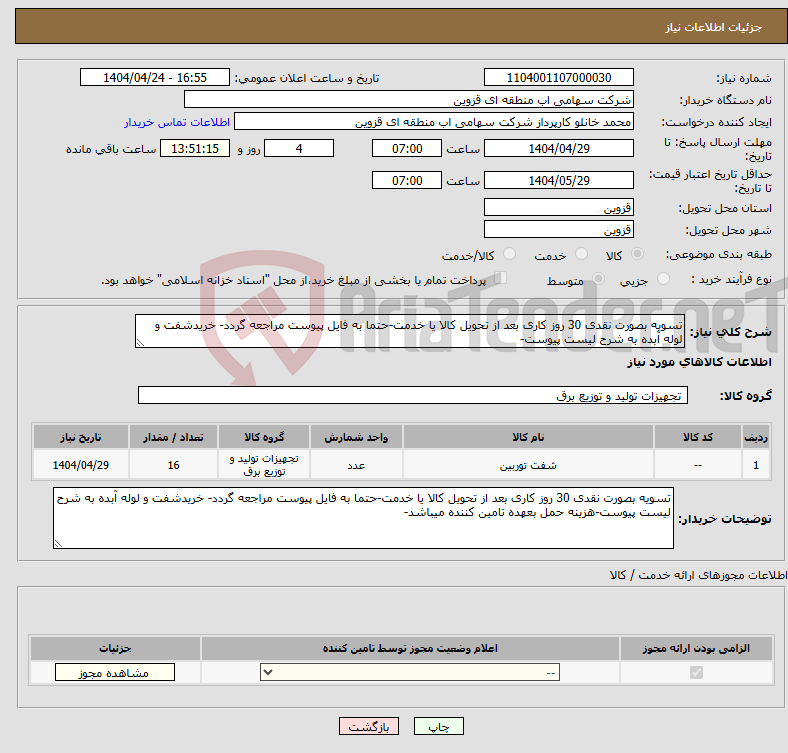Click the request creator name field

pyautogui.click(x=434, y=122)
